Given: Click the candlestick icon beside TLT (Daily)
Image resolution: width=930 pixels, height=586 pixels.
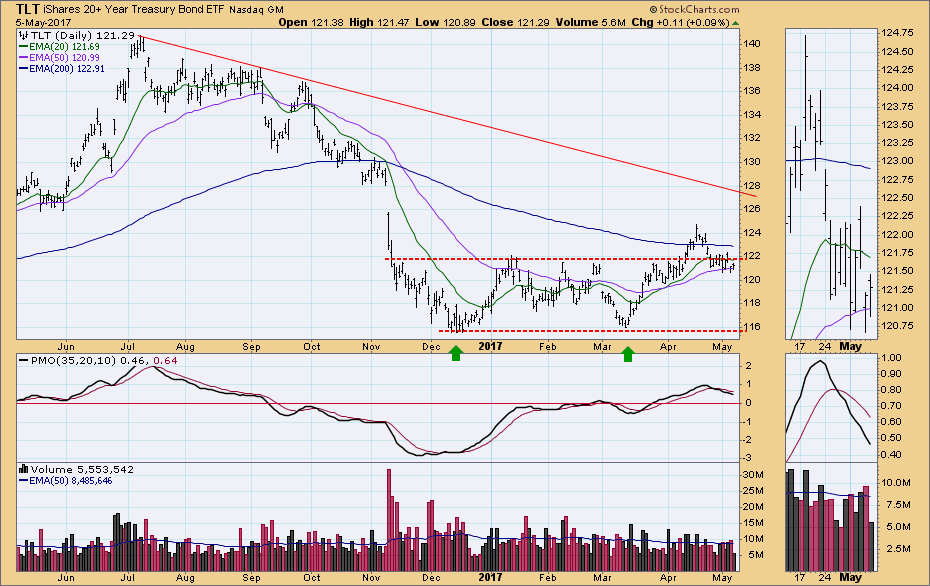Looking at the screenshot, I should pyautogui.click(x=24, y=36).
